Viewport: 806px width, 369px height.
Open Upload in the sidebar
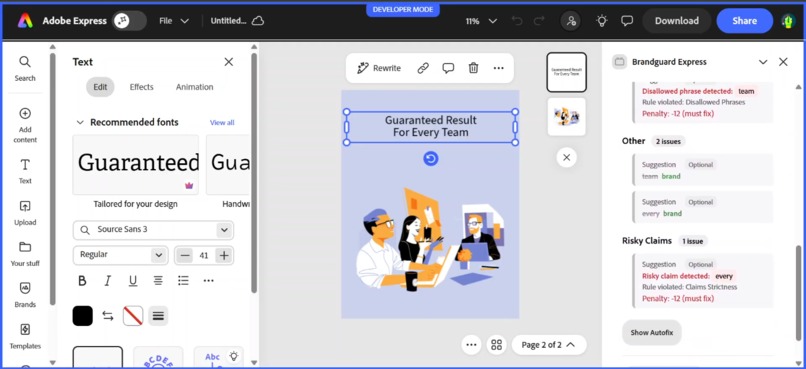[25, 213]
